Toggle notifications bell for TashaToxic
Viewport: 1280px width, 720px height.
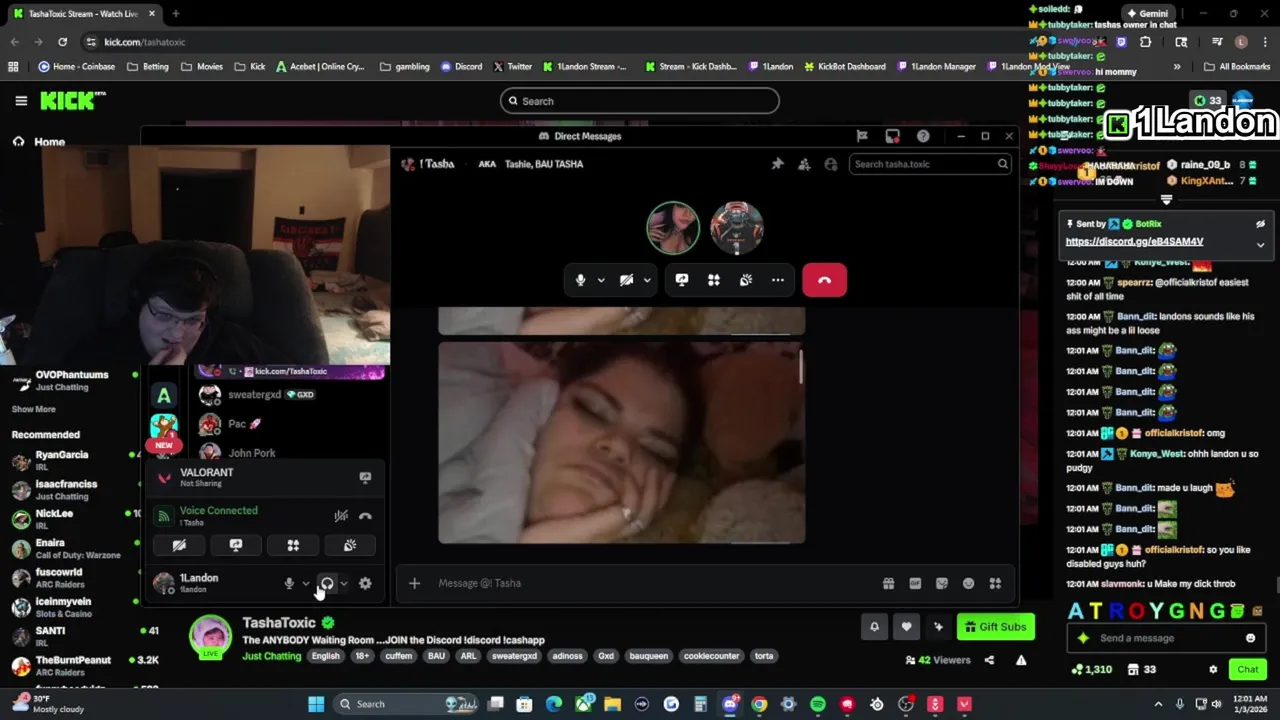click(874, 627)
